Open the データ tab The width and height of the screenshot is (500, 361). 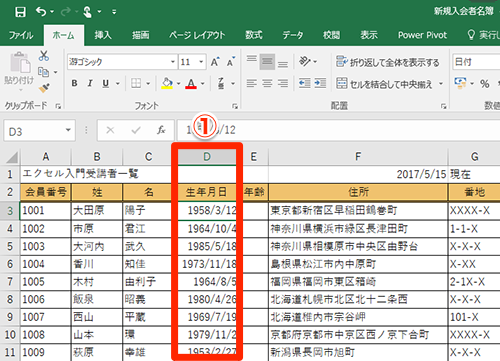(x=293, y=35)
